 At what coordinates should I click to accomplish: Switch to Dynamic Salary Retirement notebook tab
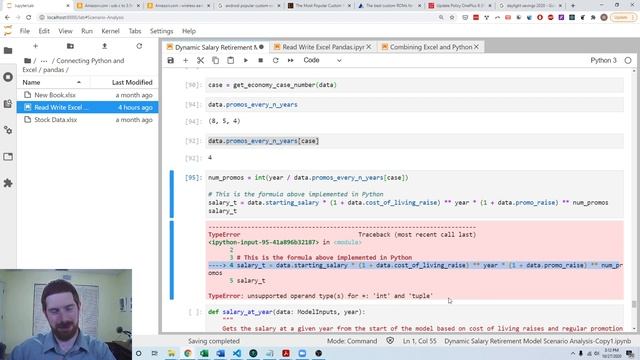(216, 47)
